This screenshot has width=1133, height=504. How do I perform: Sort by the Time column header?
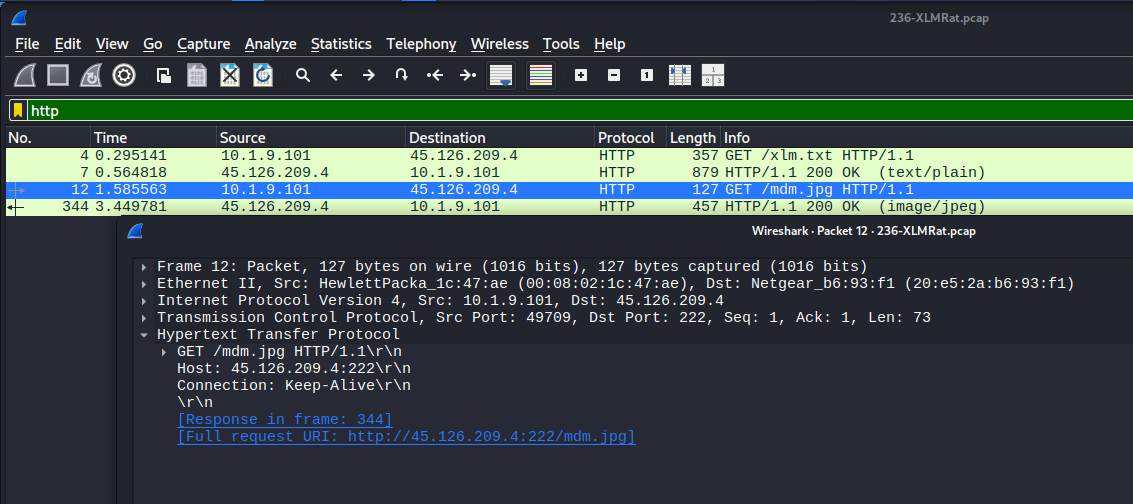(x=154, y=137)
